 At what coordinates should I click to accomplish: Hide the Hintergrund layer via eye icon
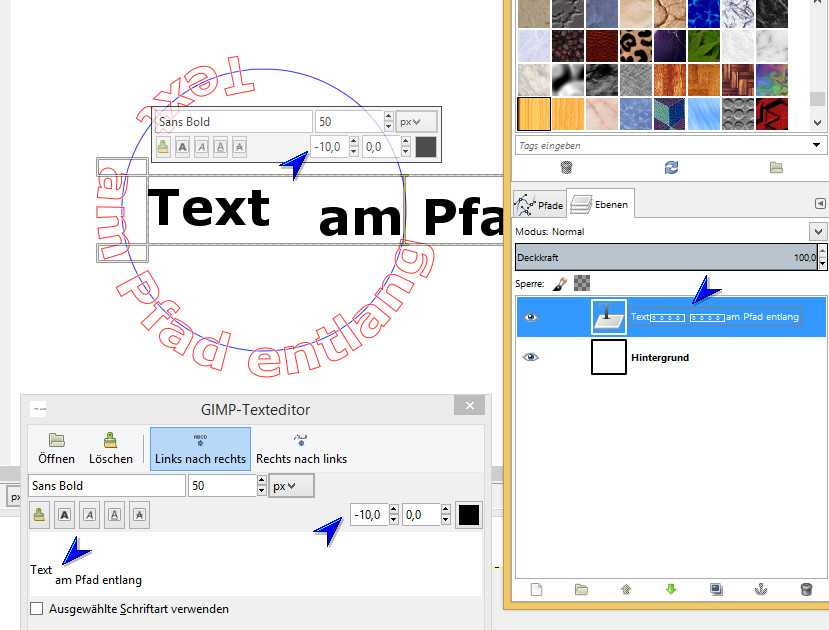[531, 357]
